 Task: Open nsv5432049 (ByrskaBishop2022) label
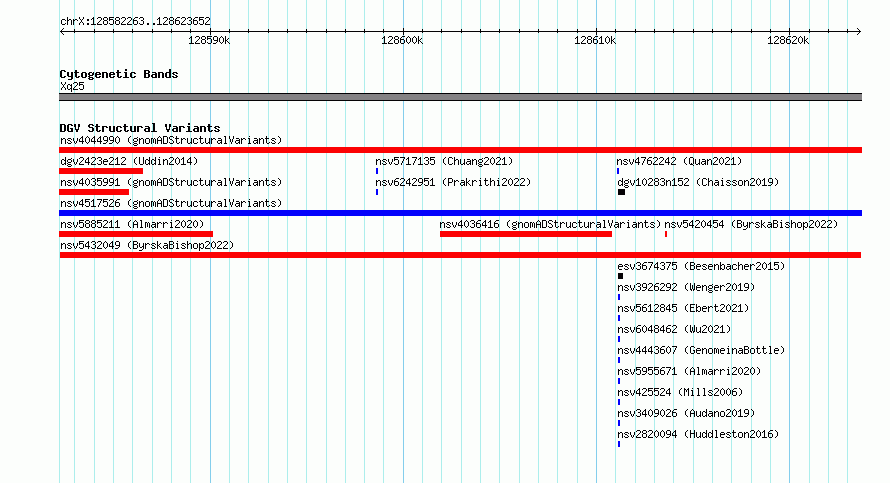[x=147, y=245]
